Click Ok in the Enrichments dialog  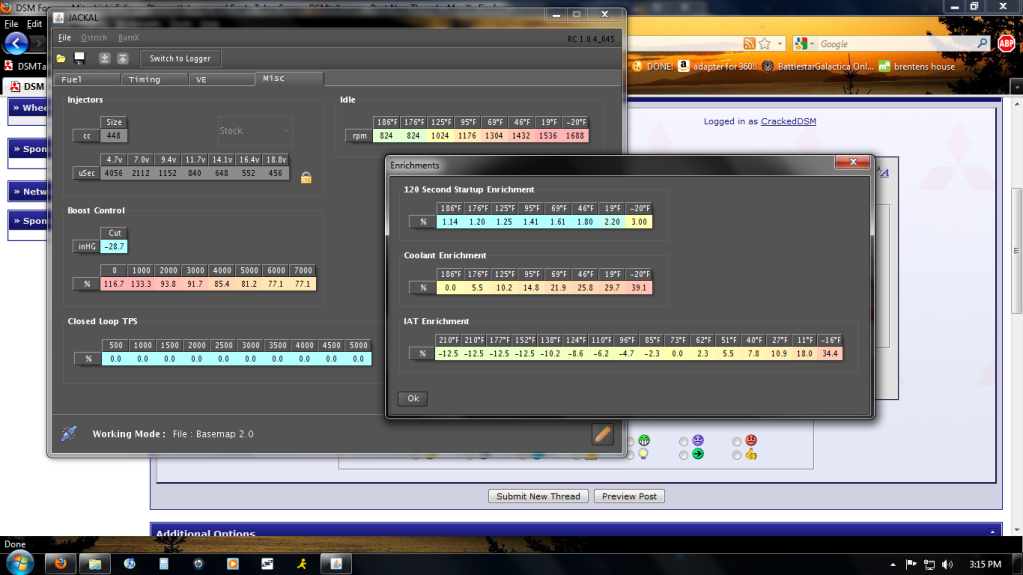(413, 398)
